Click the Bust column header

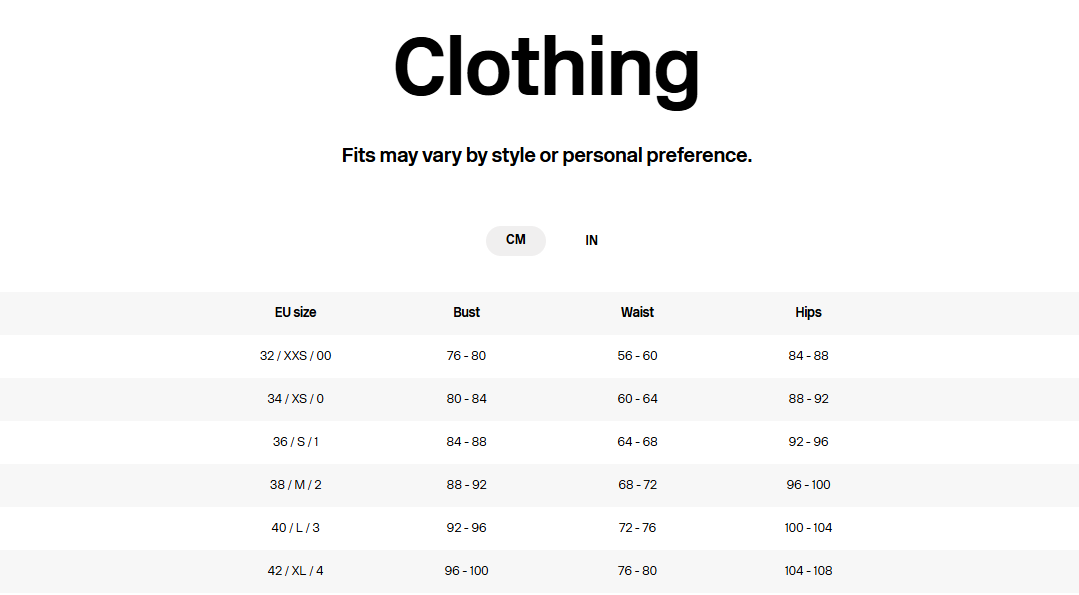(466, 312)
